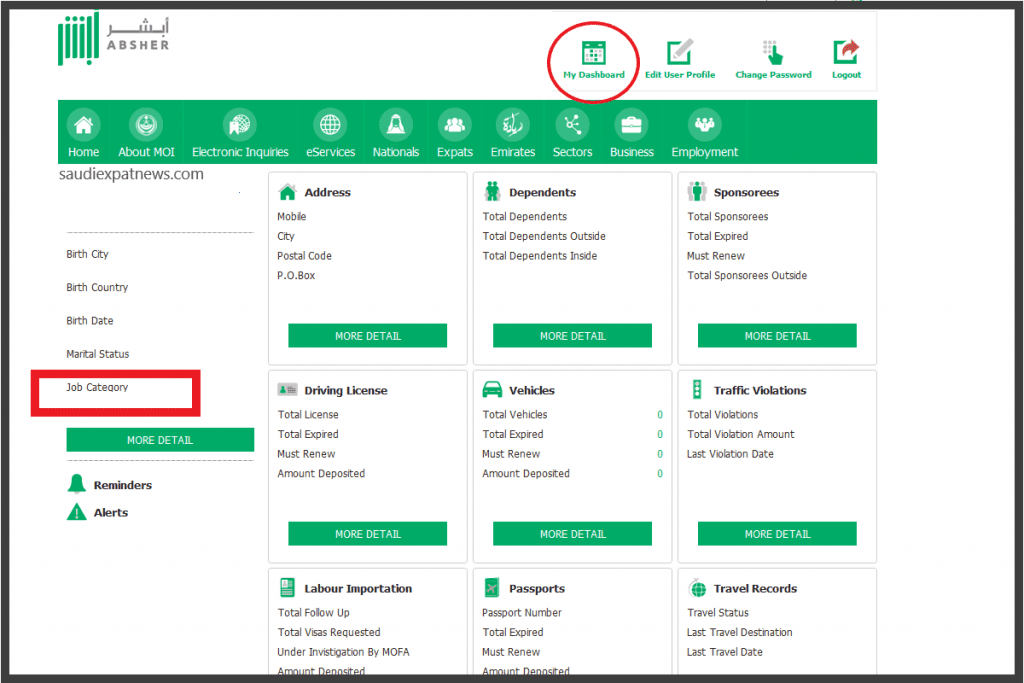Open eServices globe icon
The image size is (1024, 683).
pyautogui.click(x=330, y=125)
